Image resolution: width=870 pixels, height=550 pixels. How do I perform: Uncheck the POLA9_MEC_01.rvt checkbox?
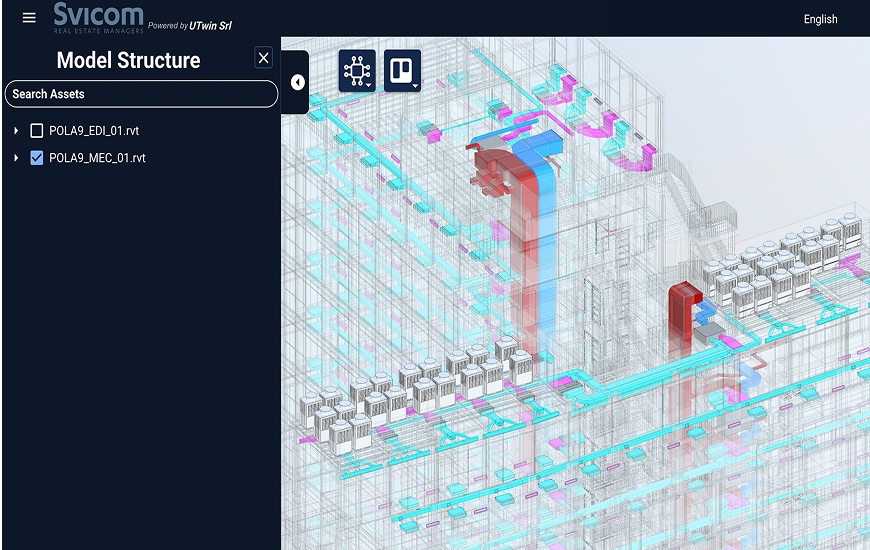pyautogui.click(x=37, y=158)
